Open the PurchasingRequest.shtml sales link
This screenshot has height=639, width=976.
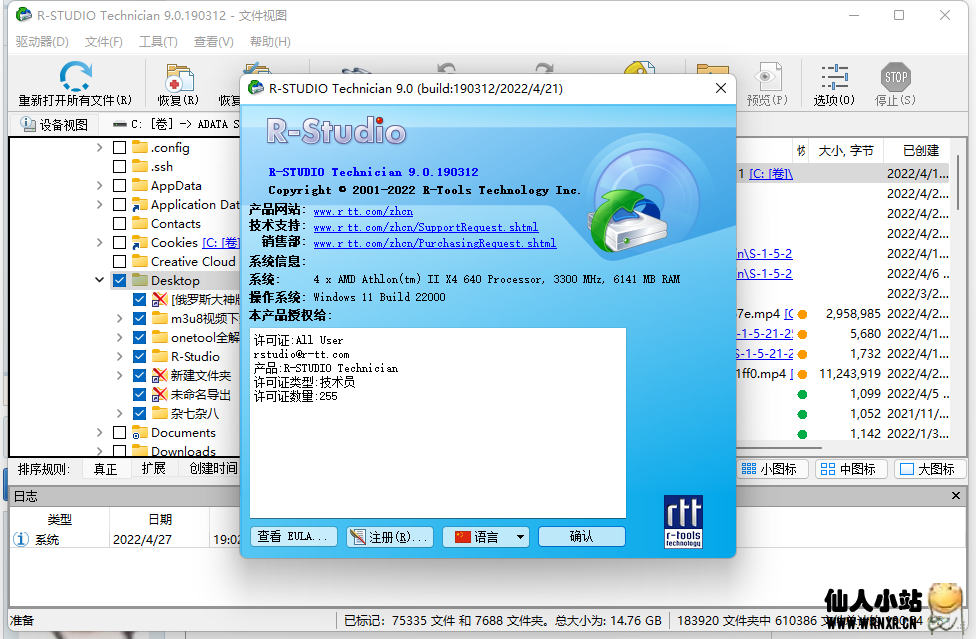(434, 244)
